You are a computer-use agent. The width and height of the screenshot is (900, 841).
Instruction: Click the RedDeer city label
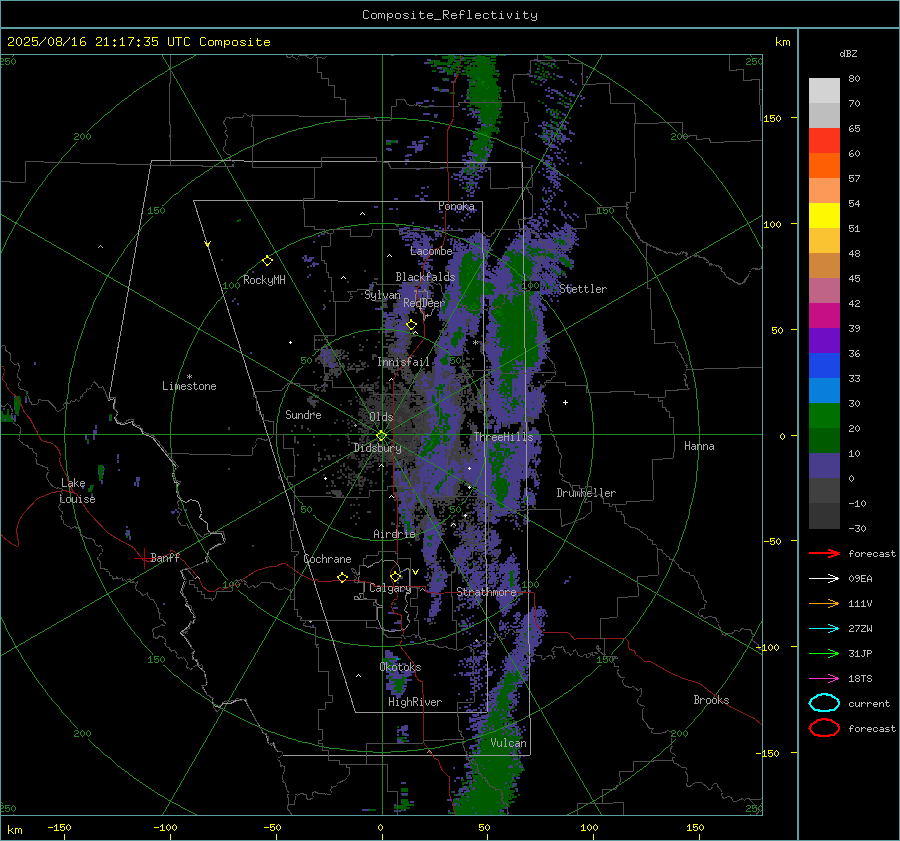(424, 303)
